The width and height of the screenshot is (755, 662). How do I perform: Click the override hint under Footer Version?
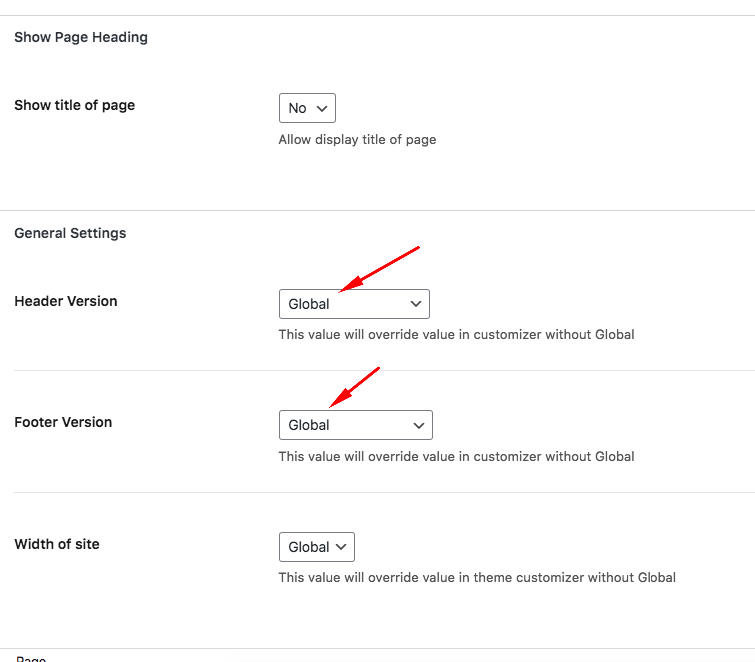pos(456,456)
